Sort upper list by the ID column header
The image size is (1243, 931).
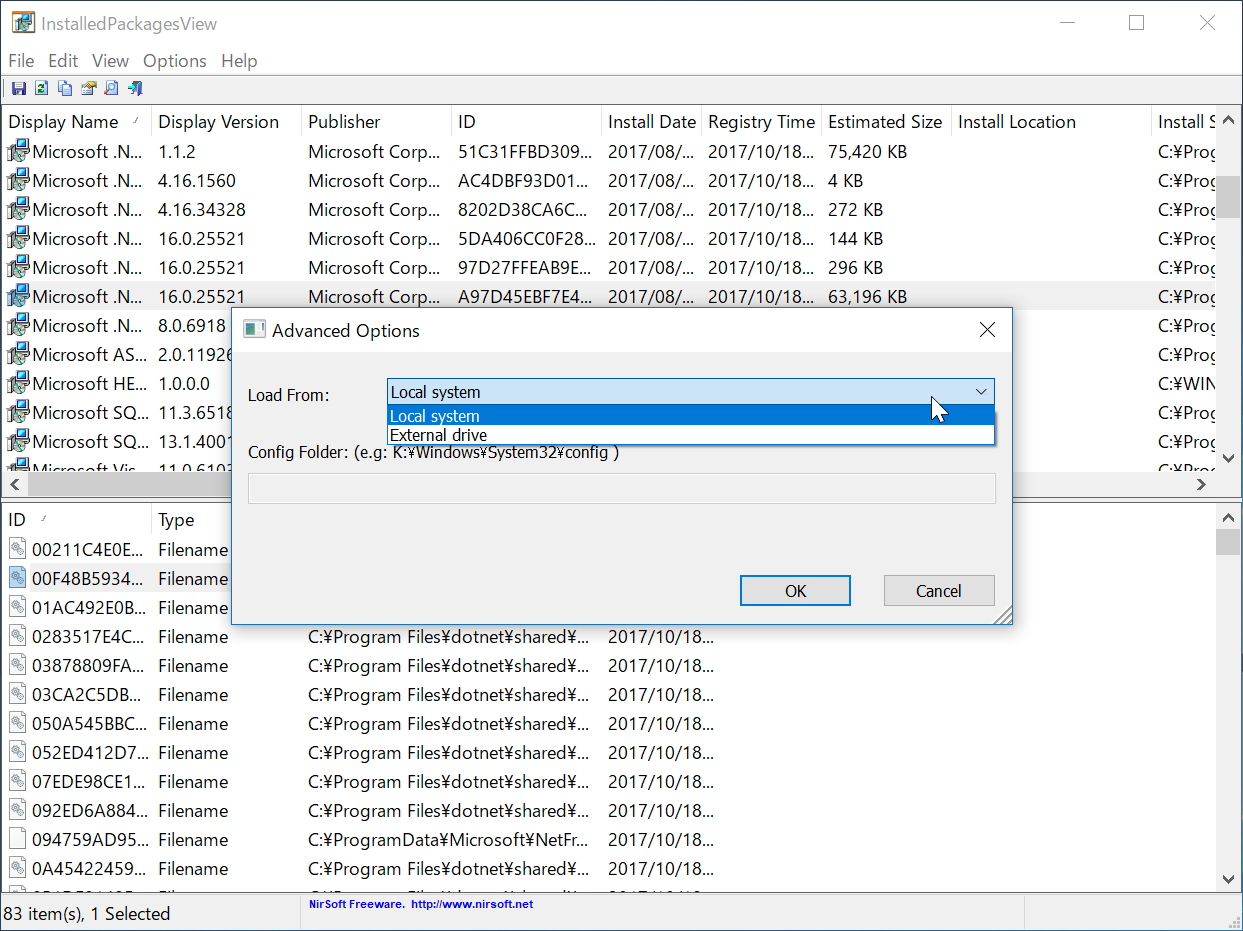[526, 122]
